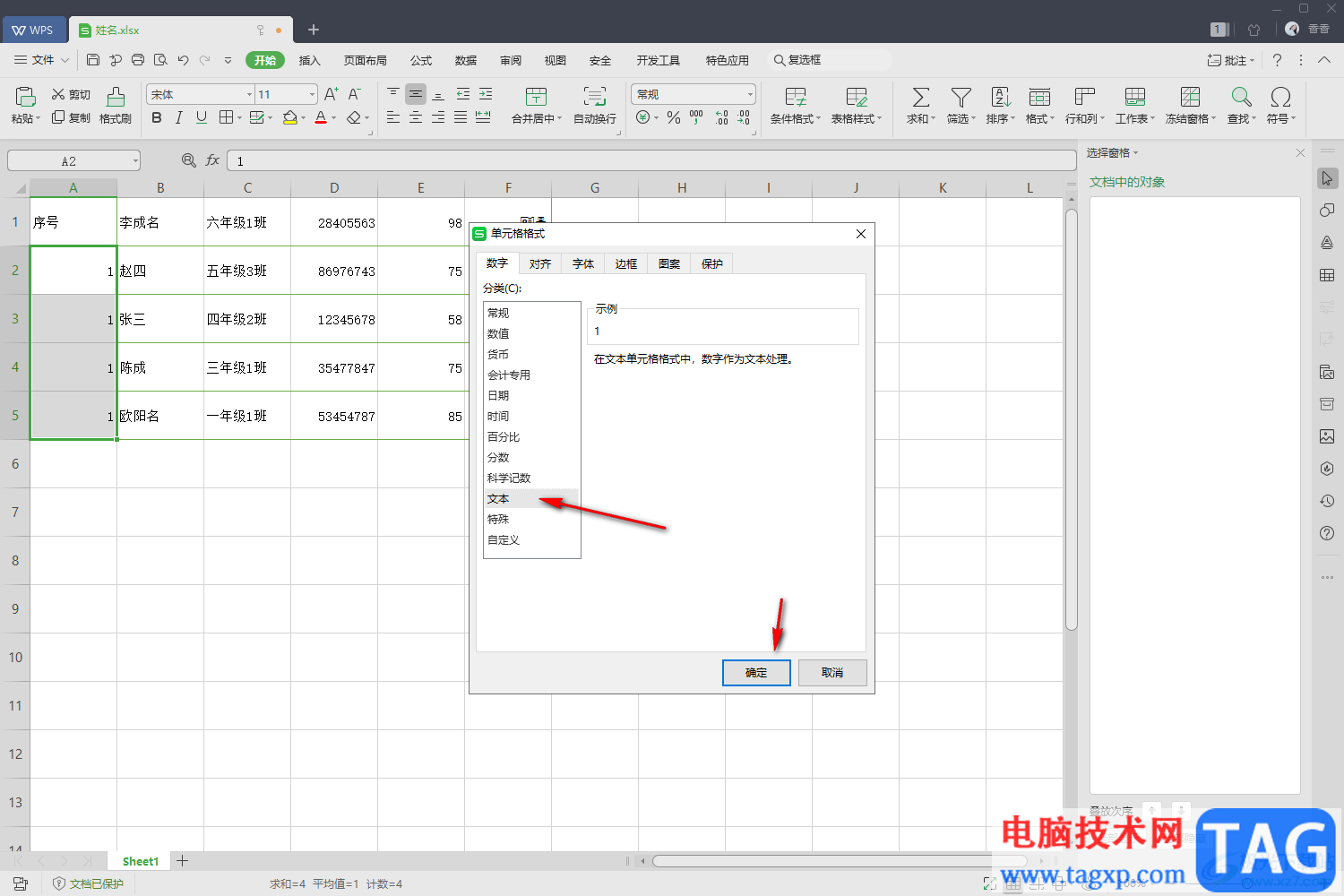Close the 单元格格式 dialog

pyautogui.click(x=861, y=234)
